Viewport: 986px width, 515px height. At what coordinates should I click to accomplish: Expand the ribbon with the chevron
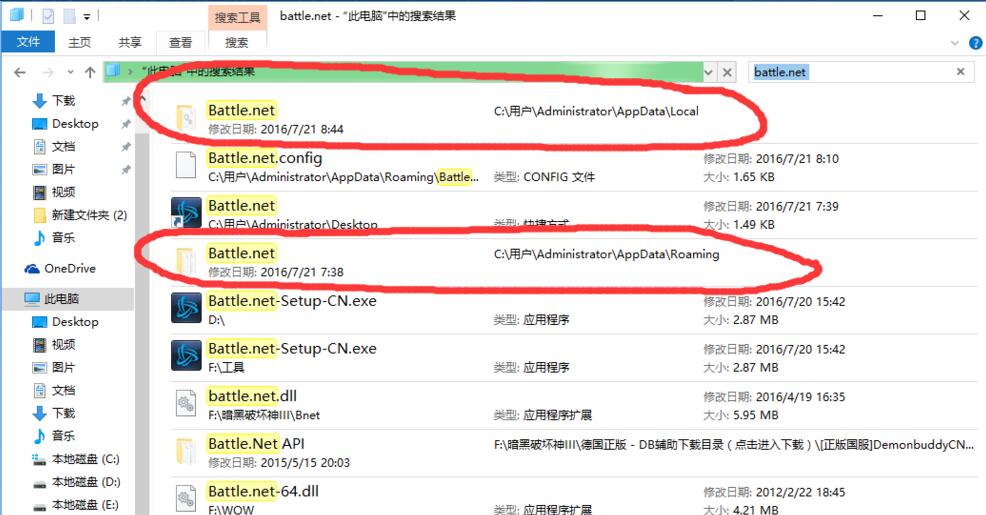click(955, 43)
